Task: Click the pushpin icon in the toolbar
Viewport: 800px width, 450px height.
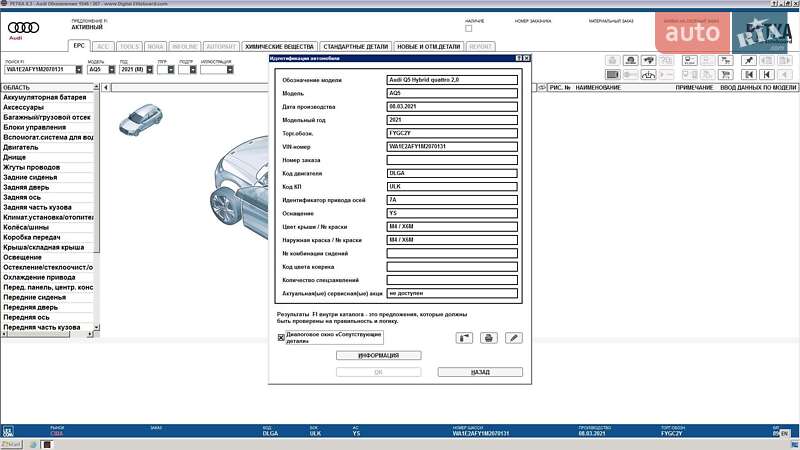Action: (748, 61)
